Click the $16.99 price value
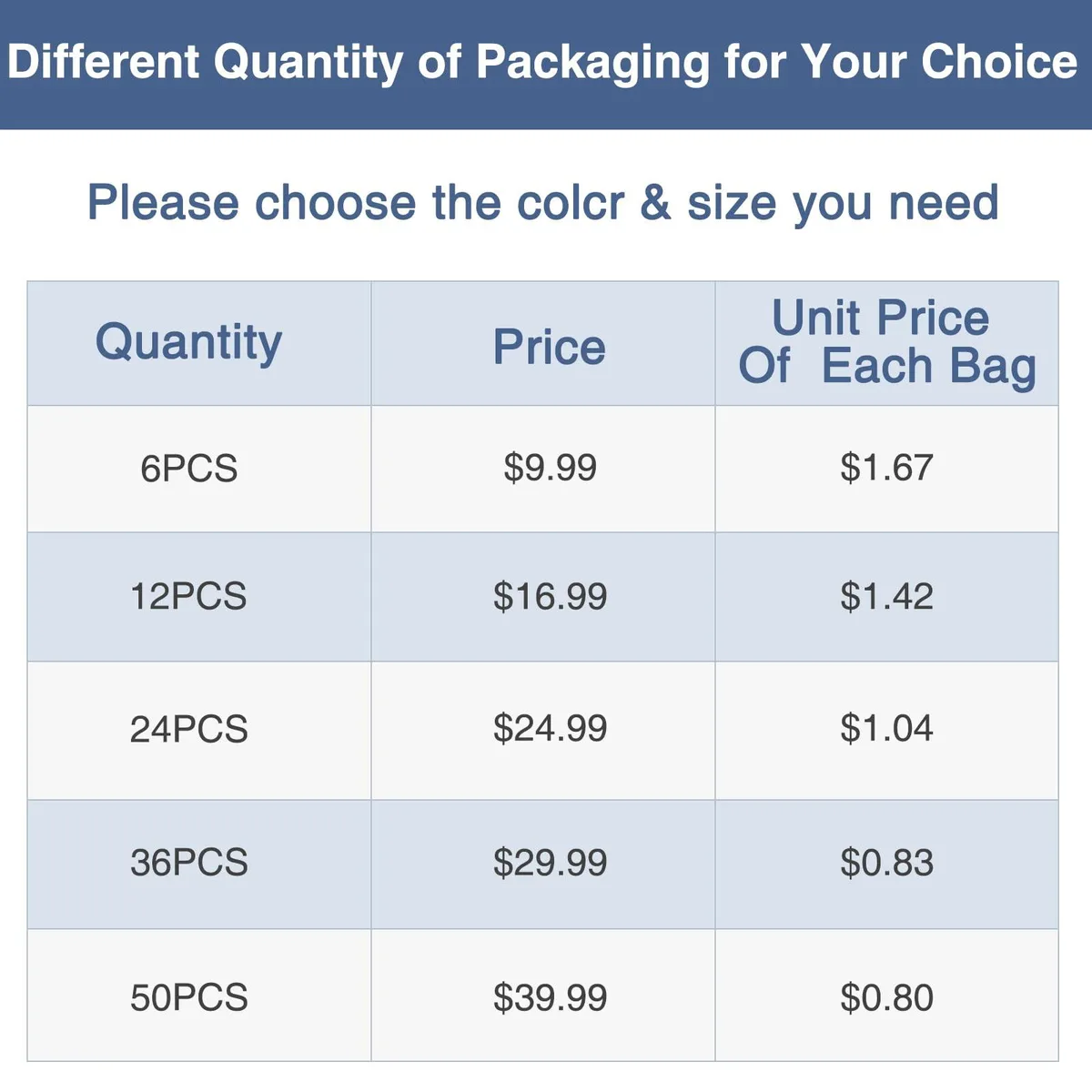This screenshot has width=1092, height=1092. point(550,597)
